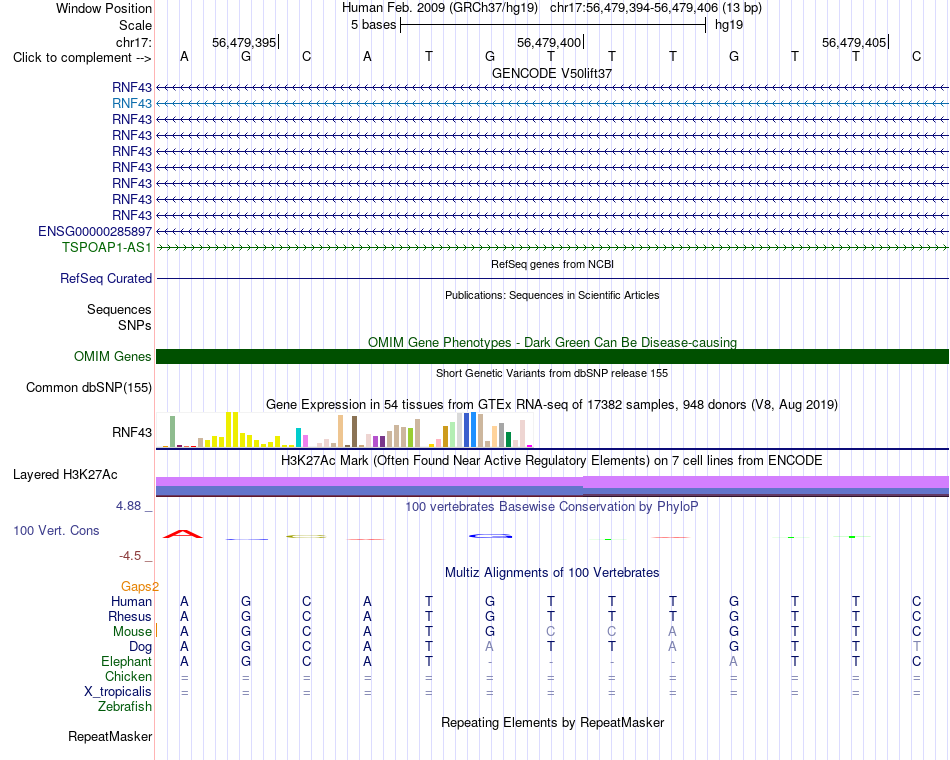Click the RNF43 label beside GTEx chart
The height and width of the screenshot is (760, 950).
pos(131,432)
